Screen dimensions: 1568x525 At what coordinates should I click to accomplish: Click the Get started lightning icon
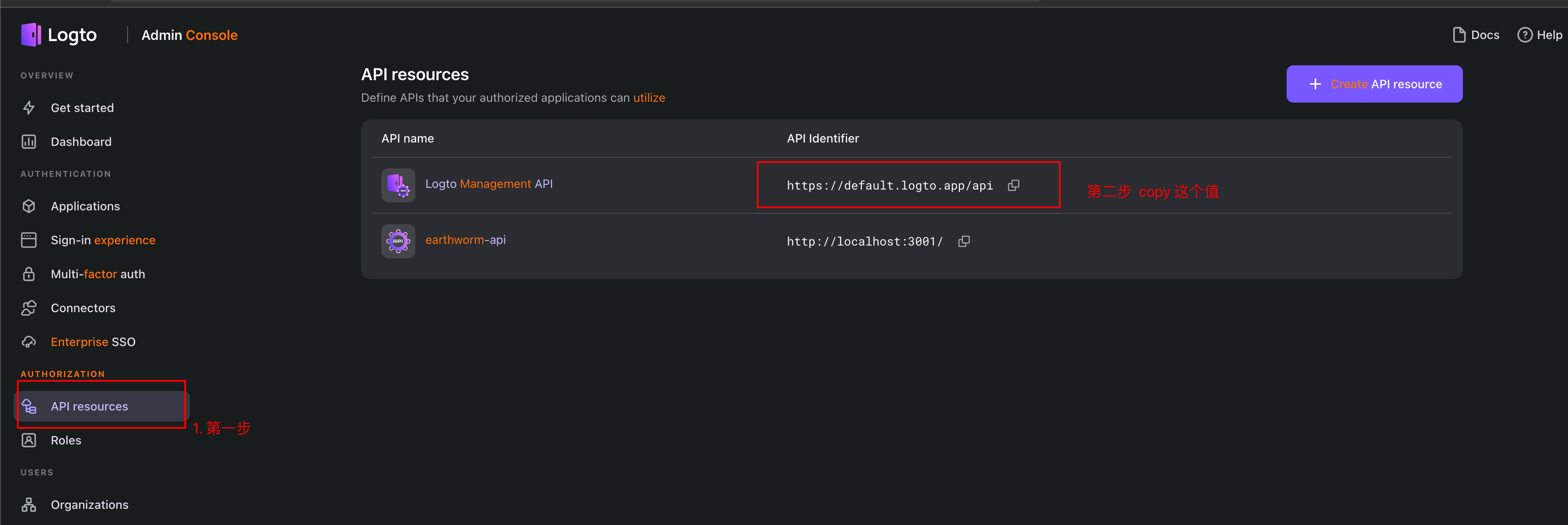29,108
